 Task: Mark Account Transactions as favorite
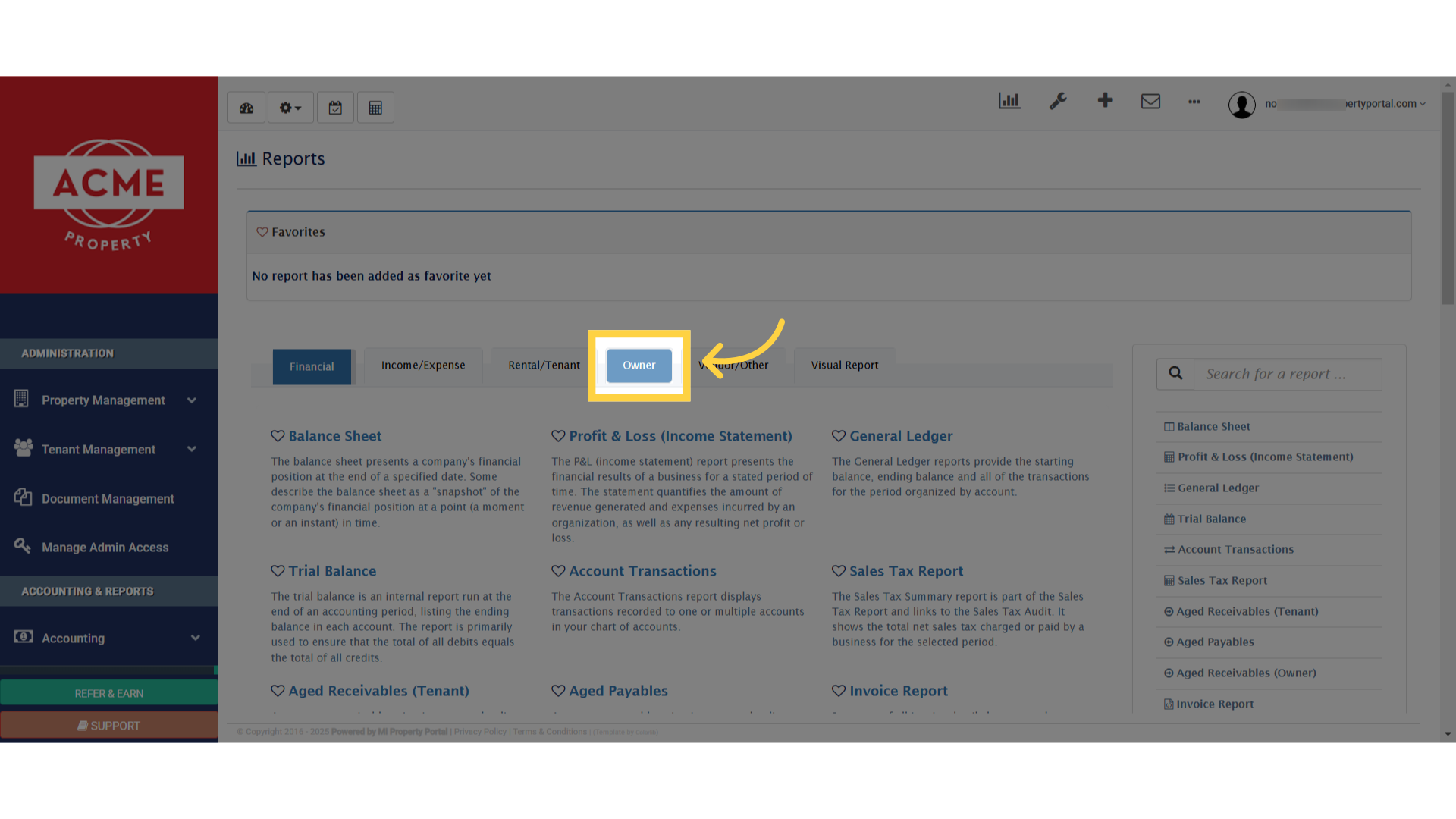click(x=559, y=570)
